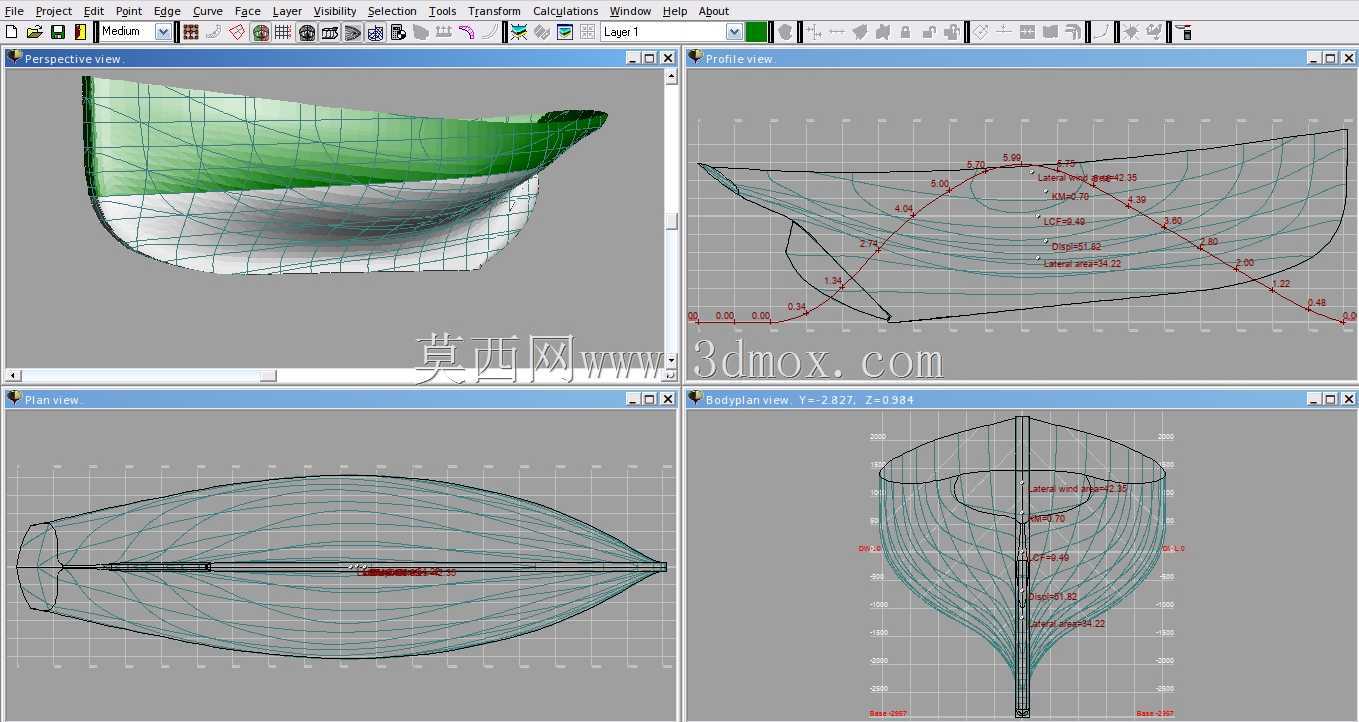This screenshot has width=1359, height=722.
Task: Click the point alignment icon after layer properties
Action: [814, 32]
